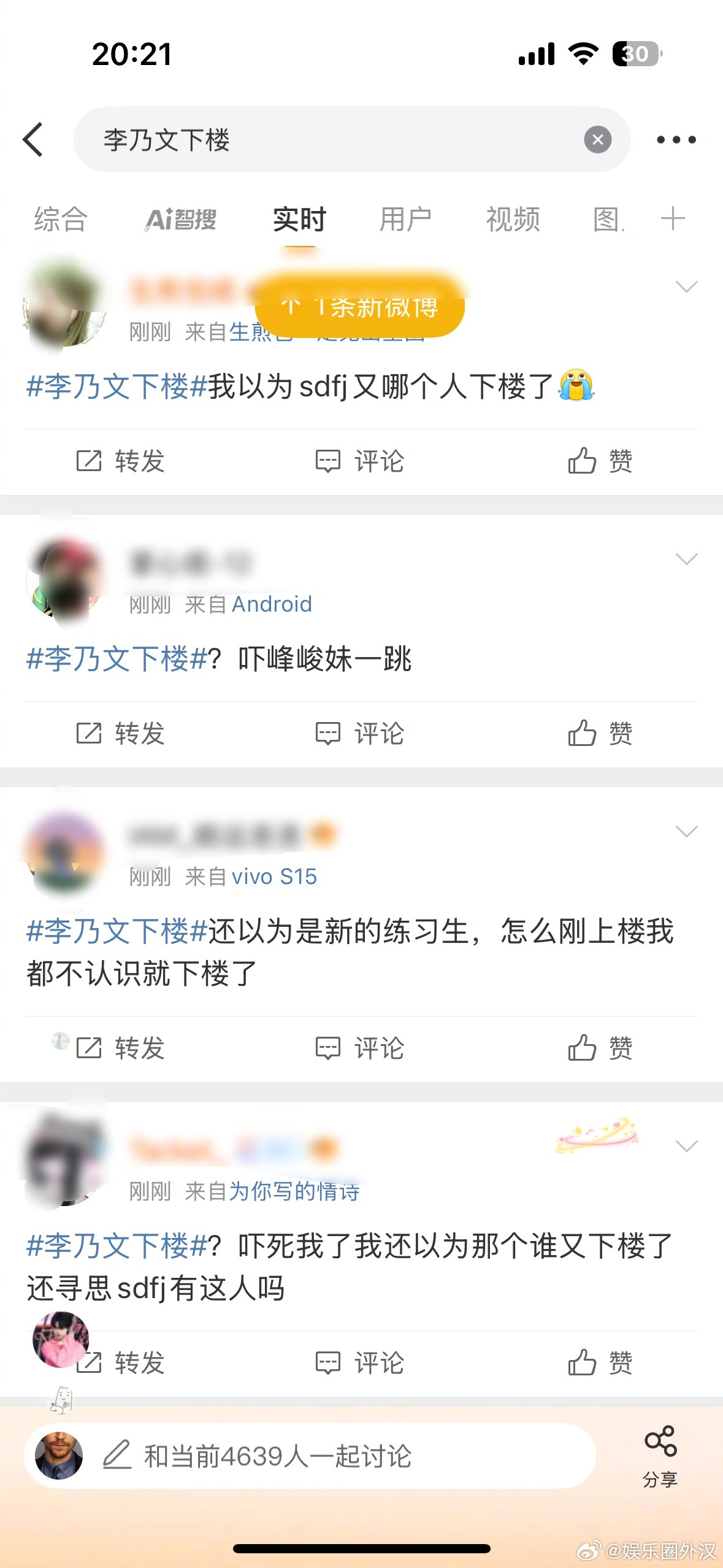
Task: Like the 还以为是新的练习生 post
Action: coord(600,1048)
